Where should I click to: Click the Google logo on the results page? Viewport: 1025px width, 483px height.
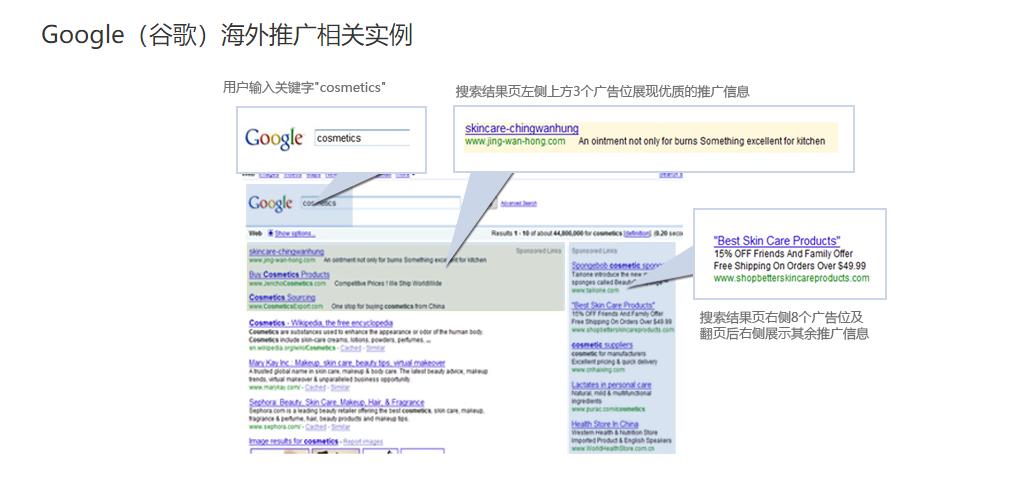271,203
